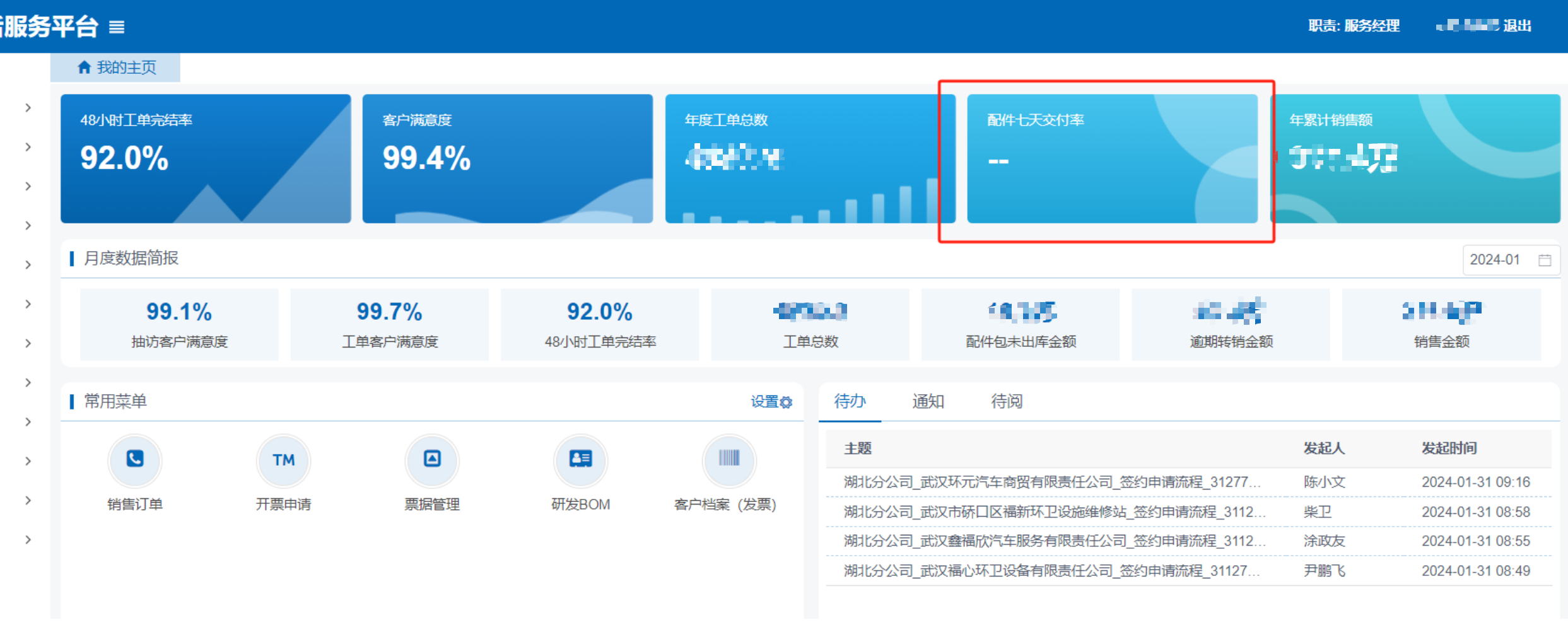Click the 发起时间 column header

click(x=1449, y=448)
